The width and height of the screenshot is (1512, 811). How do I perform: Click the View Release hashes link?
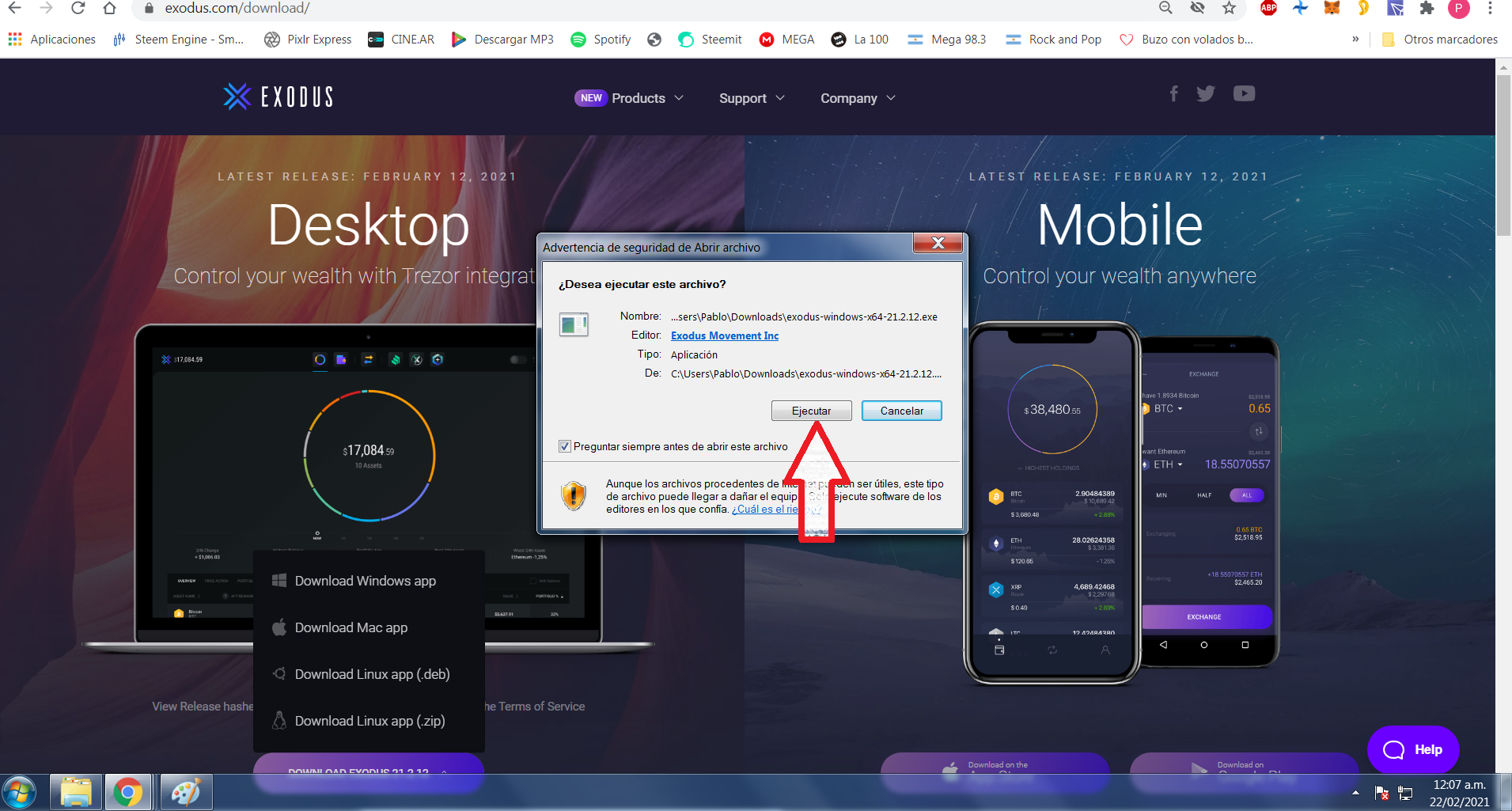(x=203, y=707)
